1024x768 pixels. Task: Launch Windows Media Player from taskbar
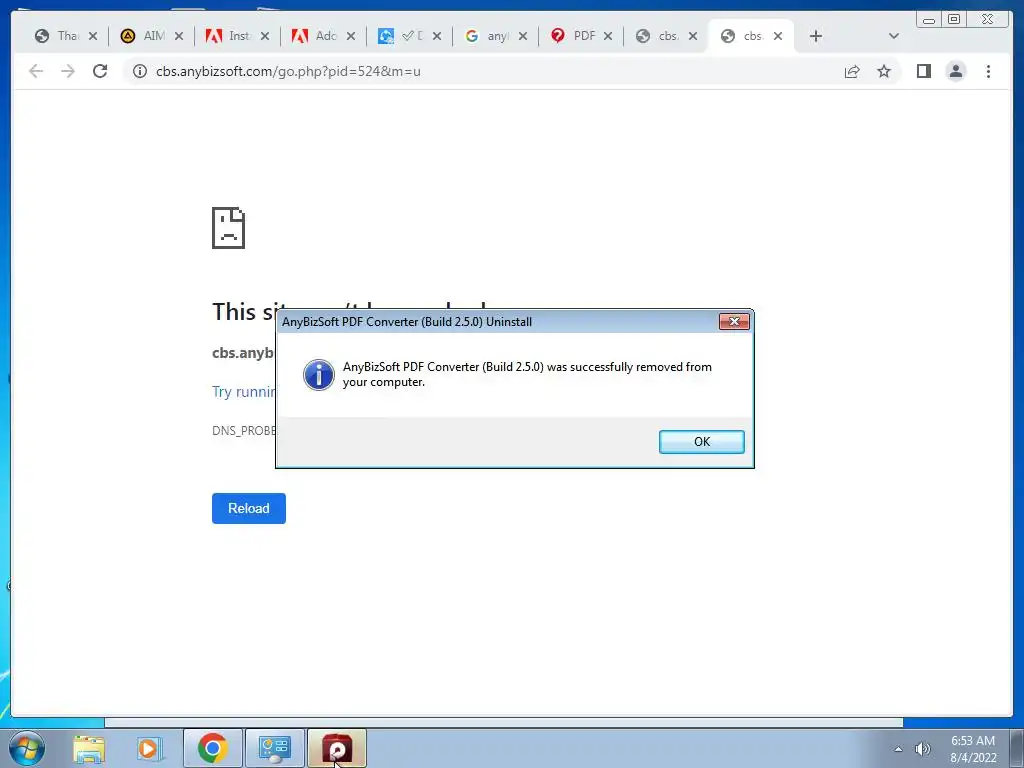coord(150,749)
